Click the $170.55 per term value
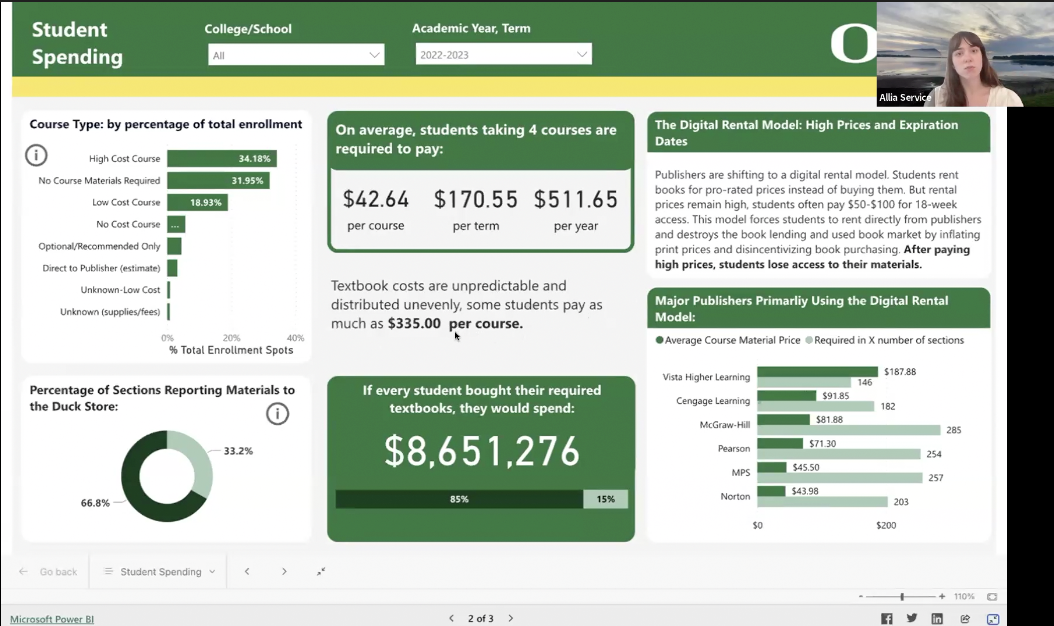Viewport: 1054px width, 626px height. point(475,199)
